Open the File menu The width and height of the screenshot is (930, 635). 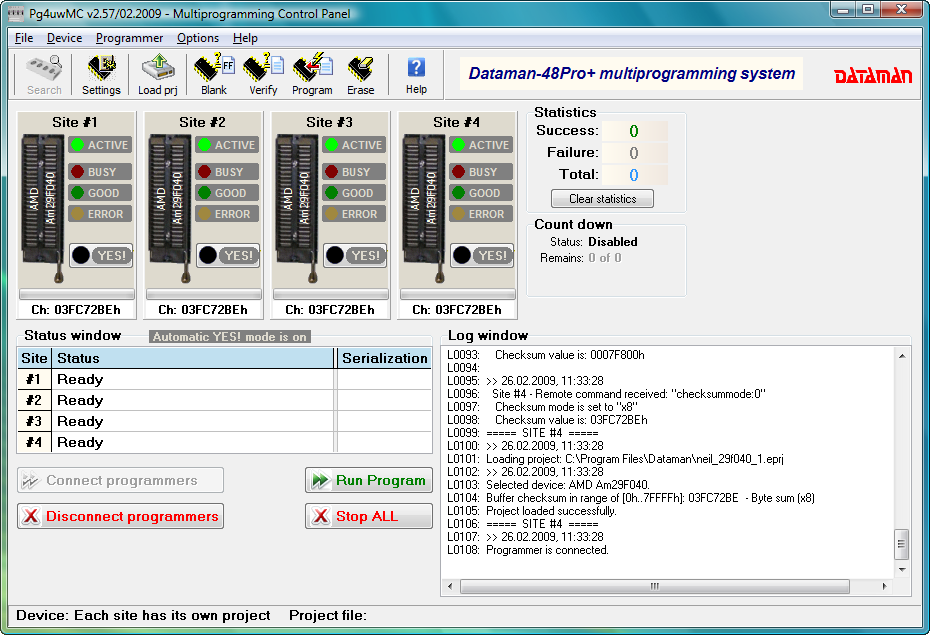[24, 38]
